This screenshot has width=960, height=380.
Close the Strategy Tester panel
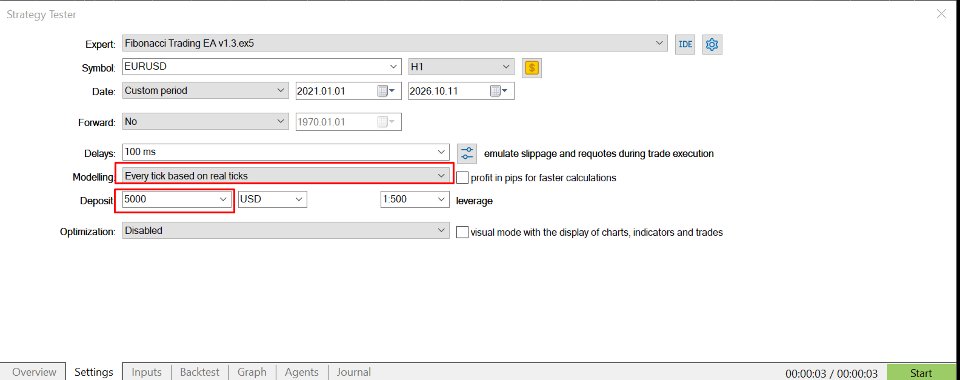click(x=942, y=13)
